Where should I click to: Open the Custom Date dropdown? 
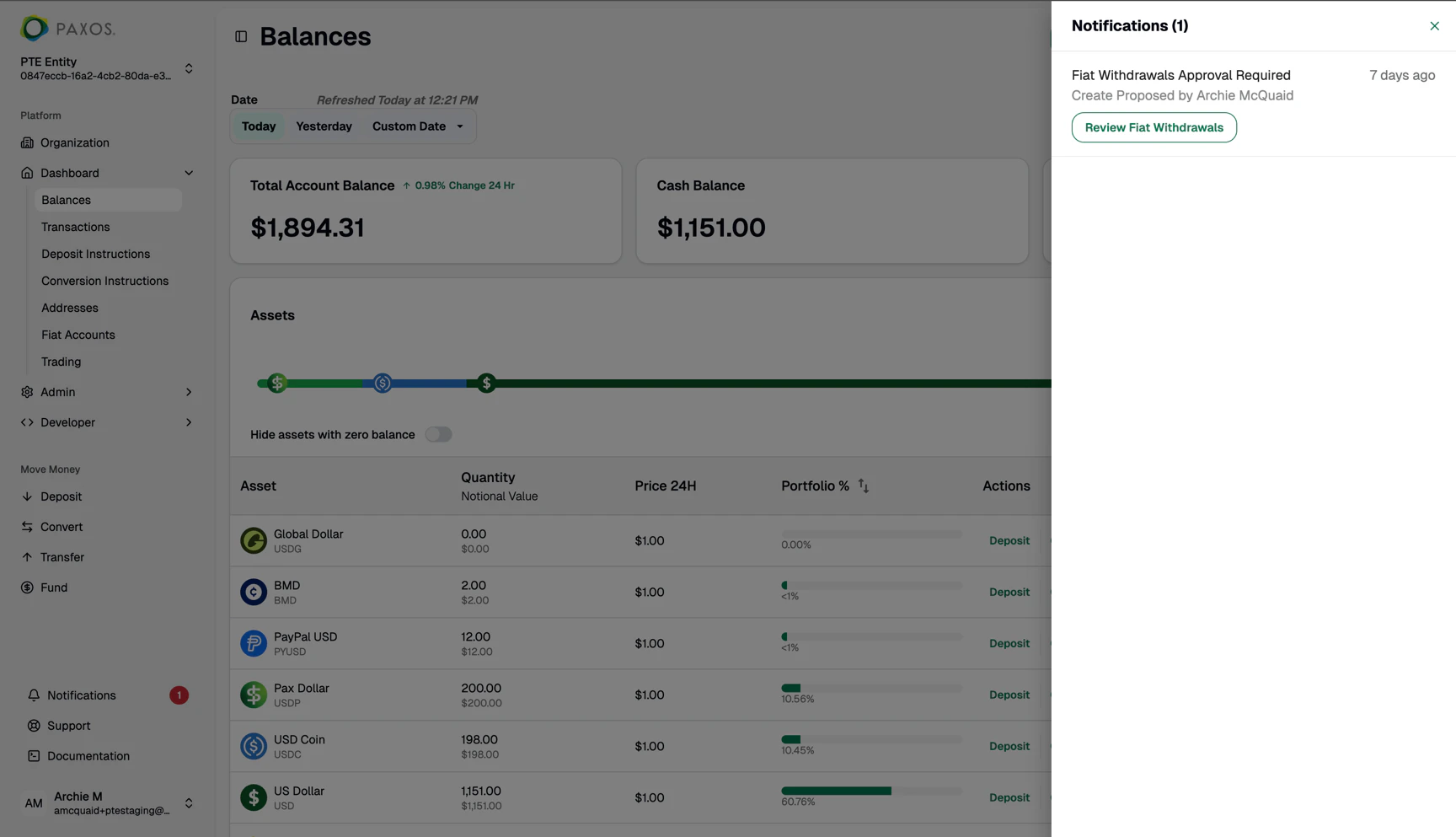[419, 126]
